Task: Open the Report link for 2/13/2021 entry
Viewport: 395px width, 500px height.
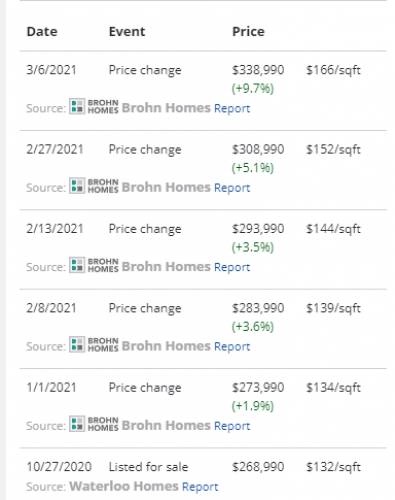Action: pos(232,267)
